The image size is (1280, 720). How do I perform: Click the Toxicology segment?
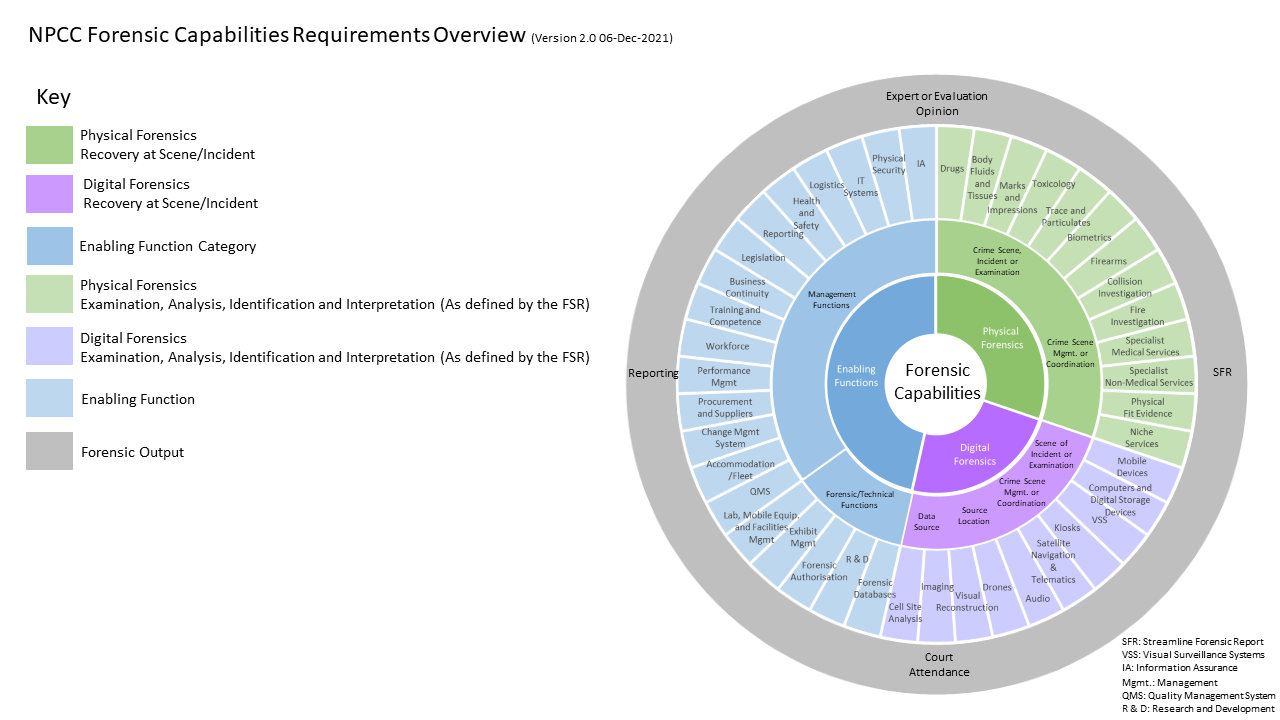point(1053,184)
